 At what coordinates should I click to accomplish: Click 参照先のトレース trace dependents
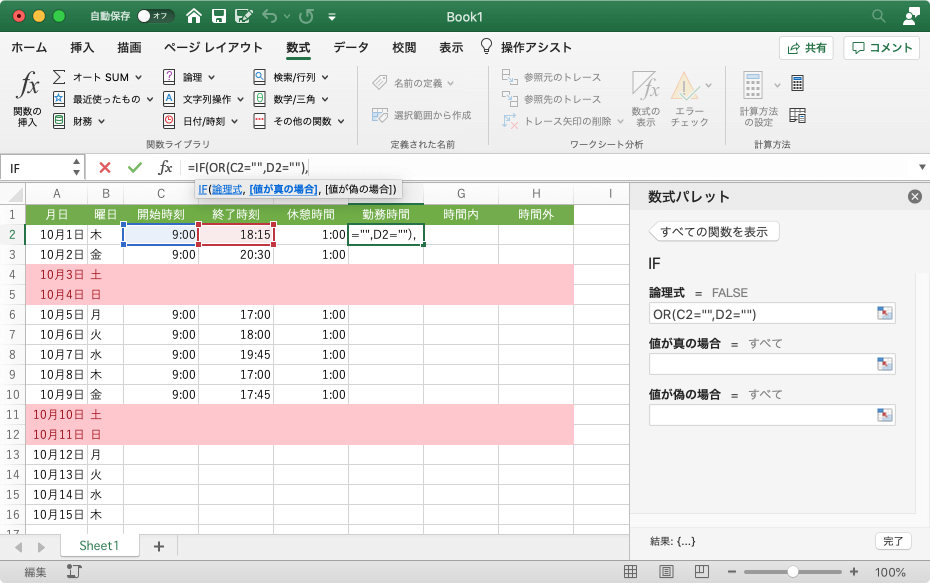[552, 99]
